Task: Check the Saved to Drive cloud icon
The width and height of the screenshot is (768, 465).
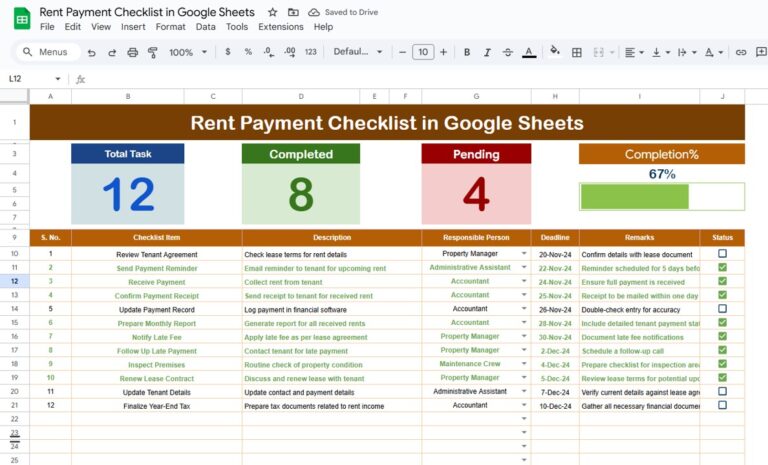Action: (313, 12)
